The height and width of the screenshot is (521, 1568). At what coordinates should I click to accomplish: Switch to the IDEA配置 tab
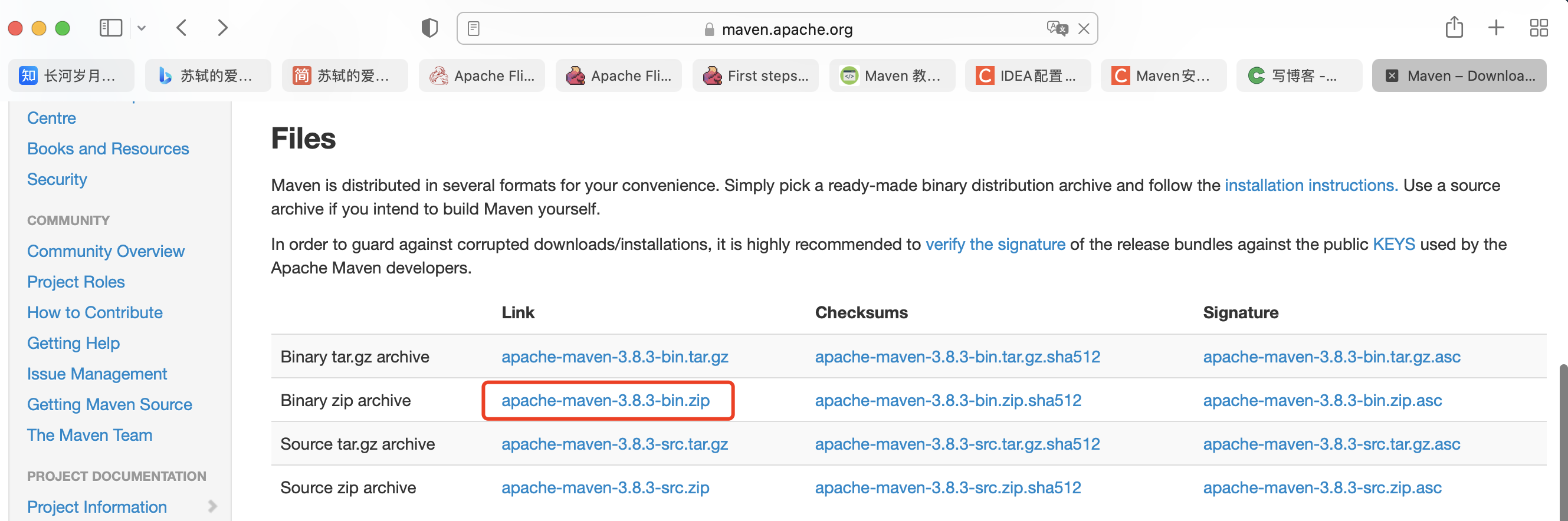pyautogui.click(x=1028, y=75)
